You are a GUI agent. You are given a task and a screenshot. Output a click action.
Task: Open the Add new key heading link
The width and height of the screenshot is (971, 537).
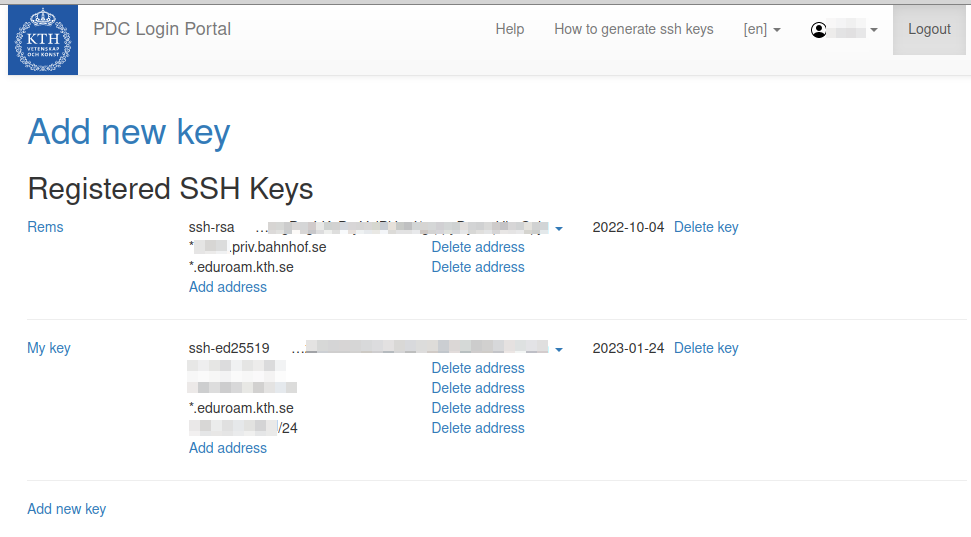pyautogui.click(x=129, y=132)
